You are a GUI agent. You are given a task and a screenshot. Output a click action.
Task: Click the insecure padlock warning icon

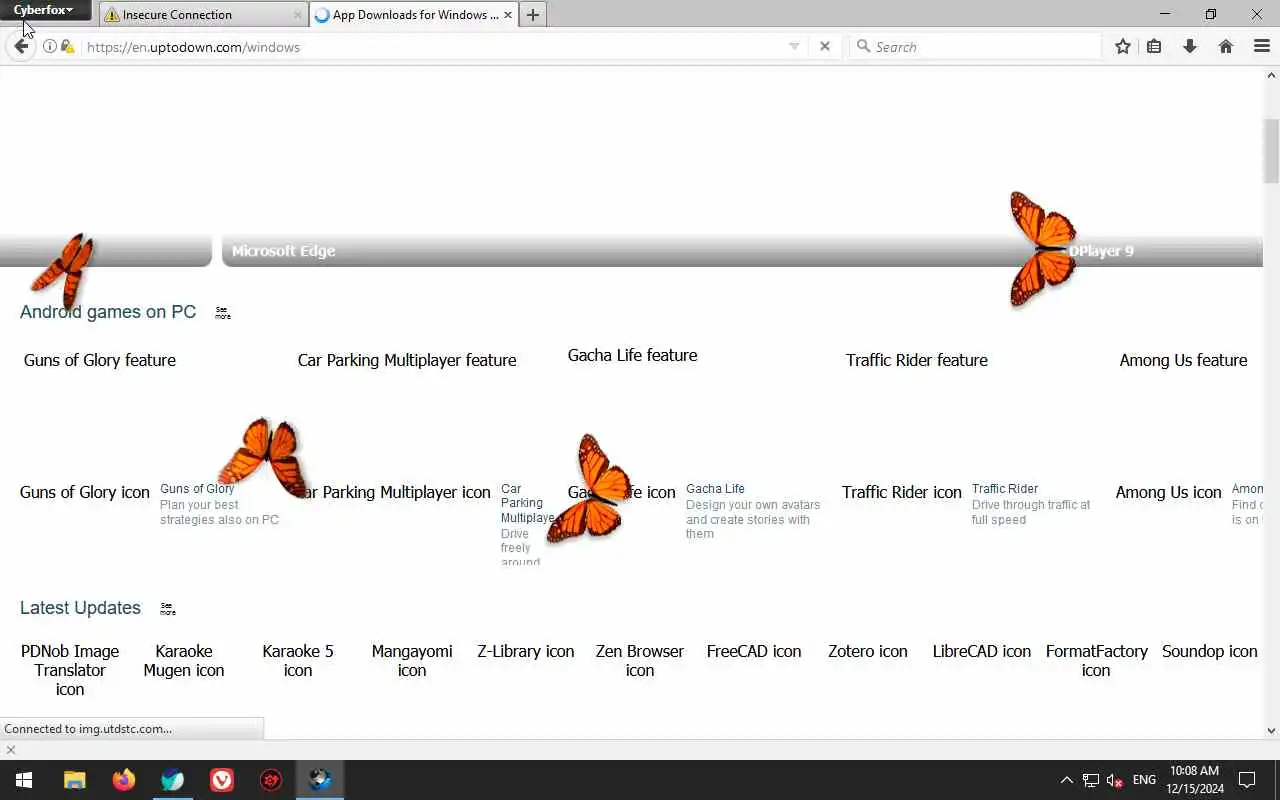(x=67, y=46)
